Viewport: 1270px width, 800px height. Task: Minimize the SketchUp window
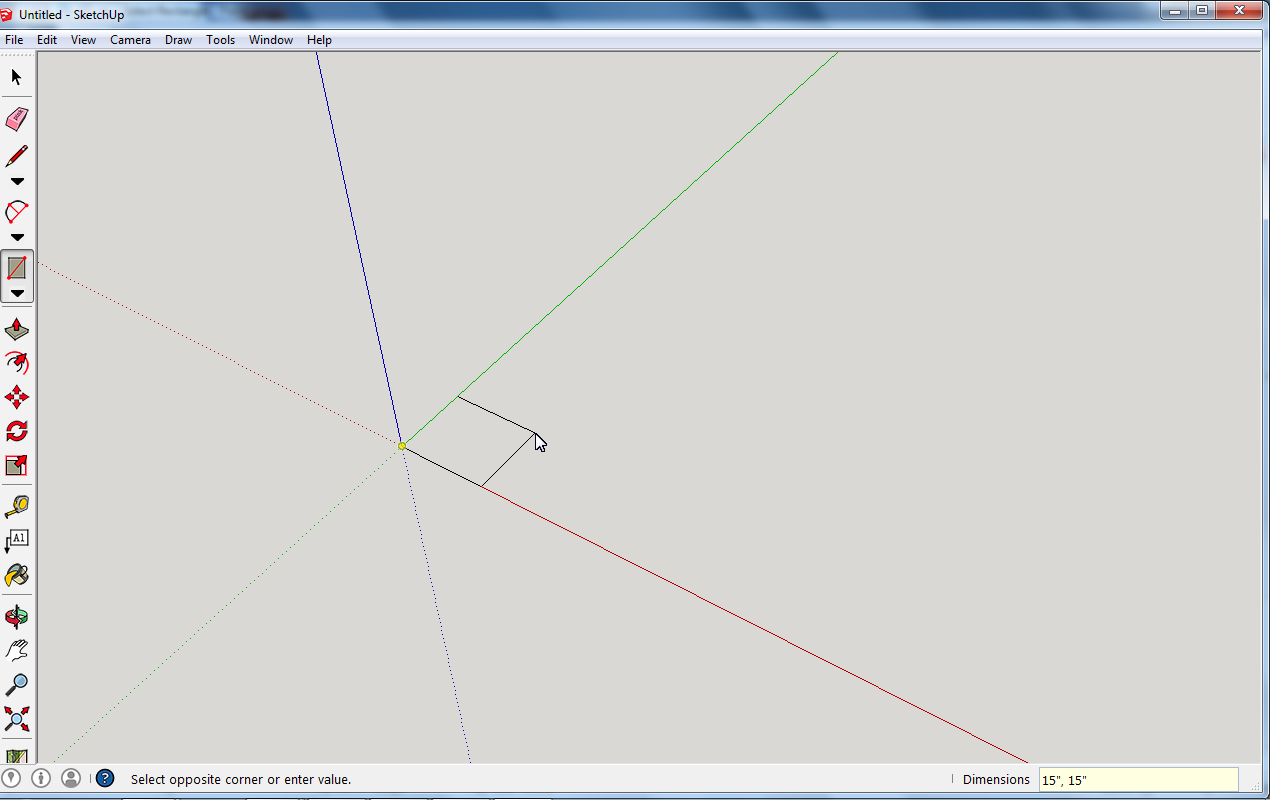(x=1174, y=10)
